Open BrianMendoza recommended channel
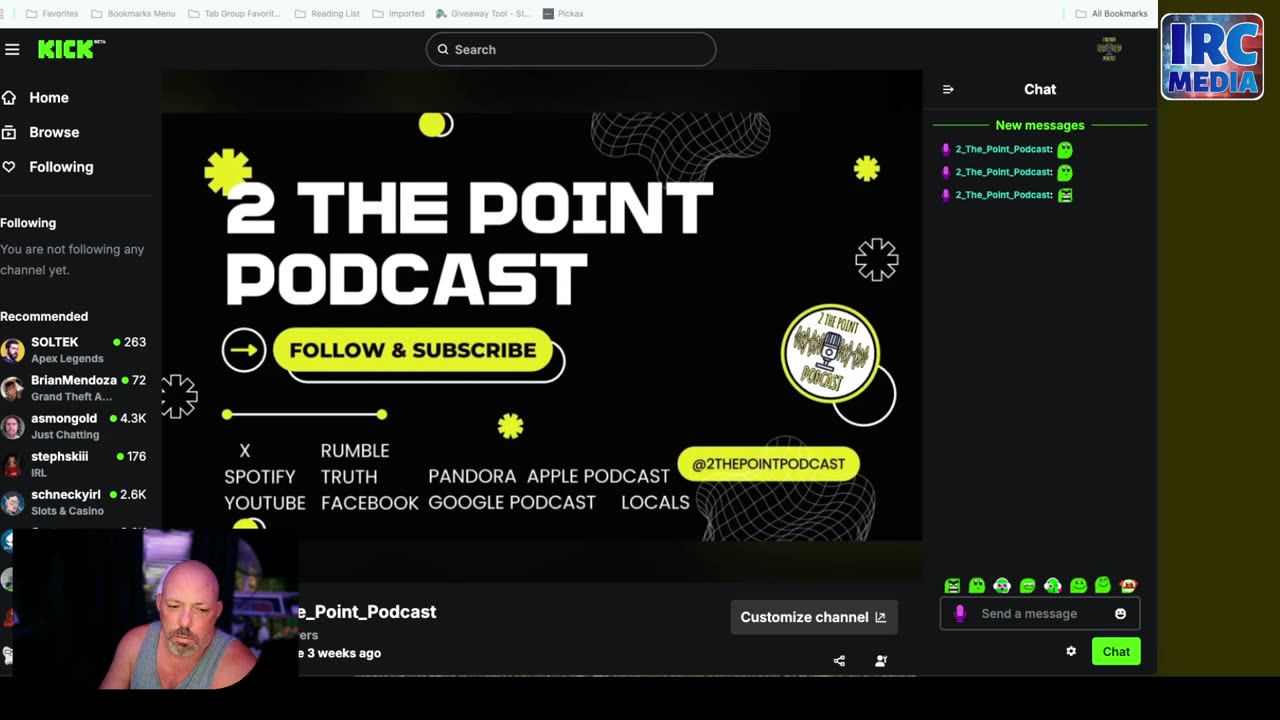This screenshot has width=1280, height=720. tap(76, 388)
